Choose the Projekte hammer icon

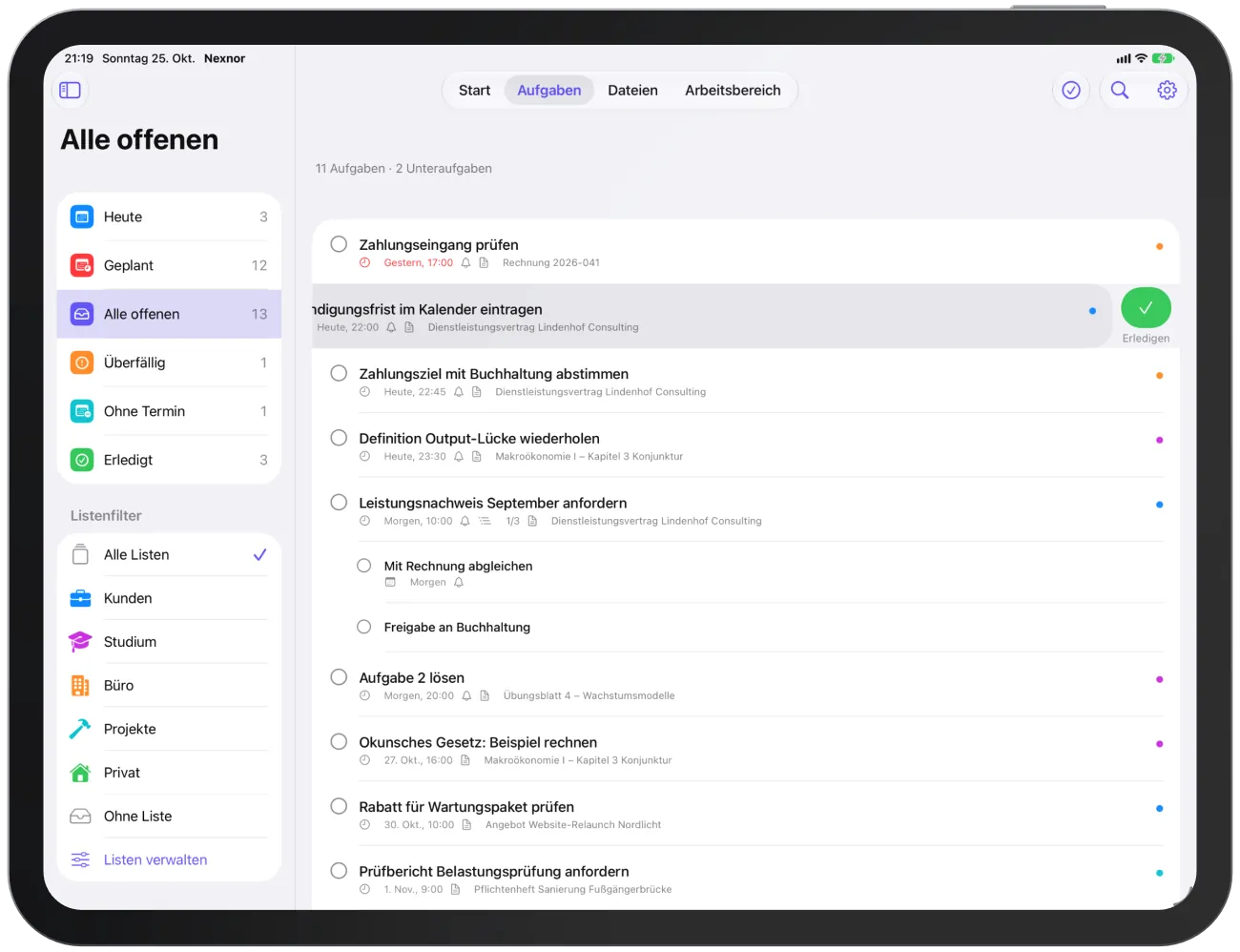tap(80, 729)
